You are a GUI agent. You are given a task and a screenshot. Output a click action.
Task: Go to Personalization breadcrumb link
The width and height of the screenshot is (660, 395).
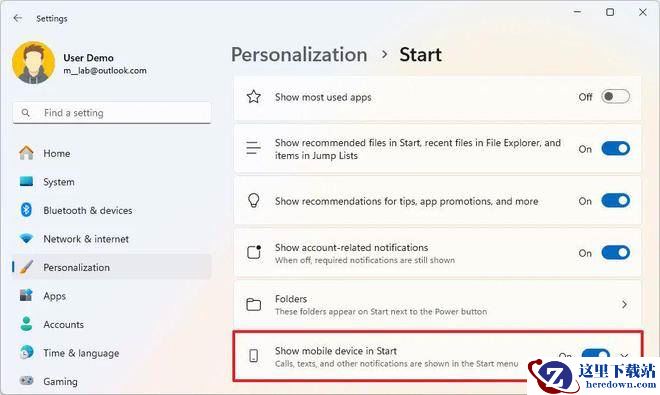pyautogui.click(x=299, y=55)
